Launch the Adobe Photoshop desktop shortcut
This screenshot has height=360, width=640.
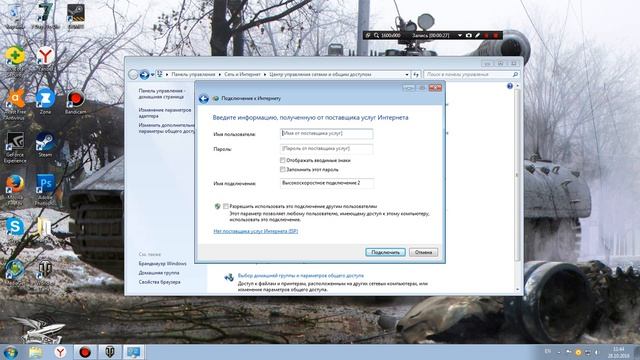[x=45, y=190]
